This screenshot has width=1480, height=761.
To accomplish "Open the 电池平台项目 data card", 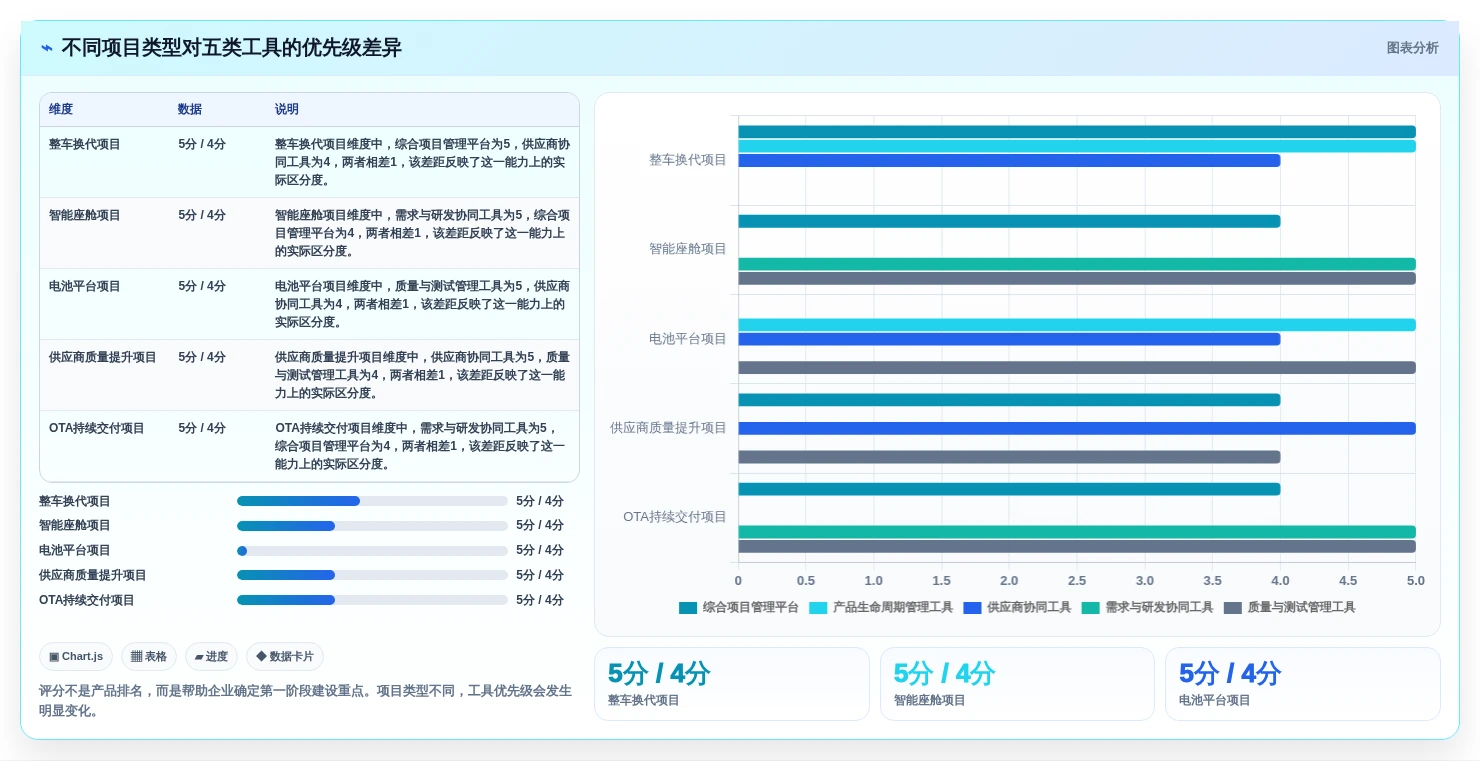I will 1303,684.
